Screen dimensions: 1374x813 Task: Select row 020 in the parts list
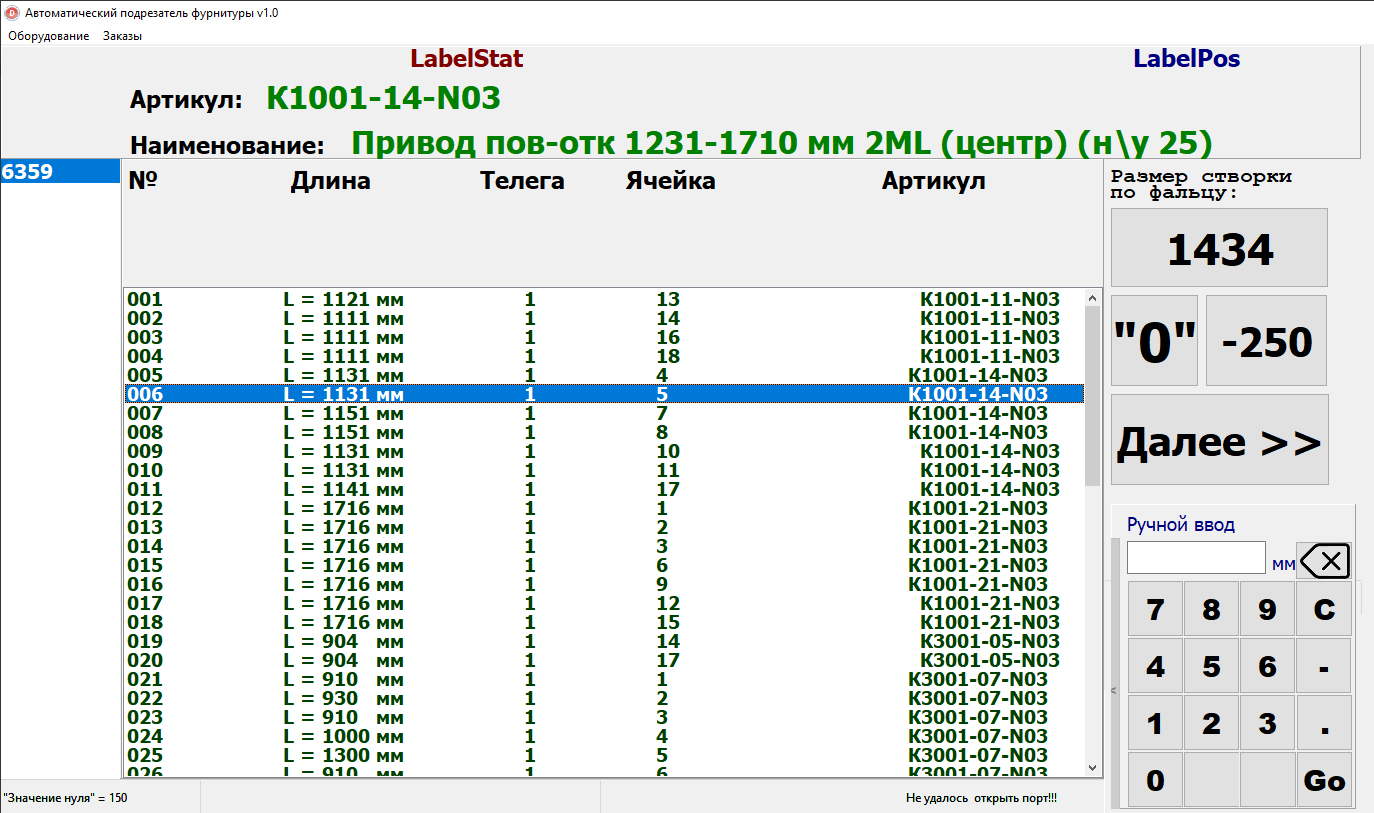(604, 660)
